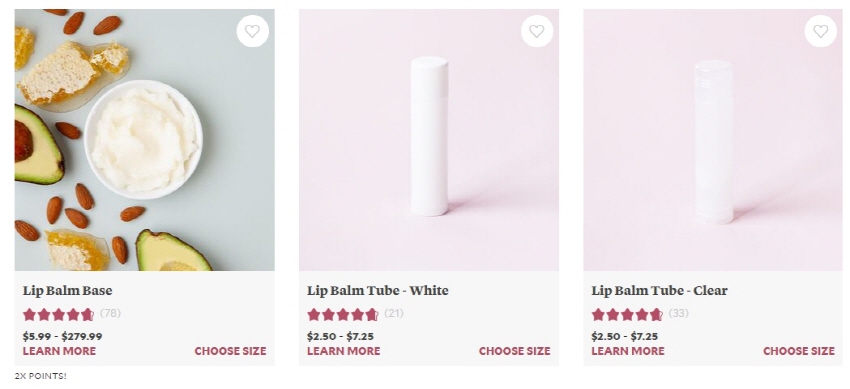This screenshot has width=850, height=389.
Task: View the 33 reviews count
Action: pyautogui.click(x=678, y=313)
